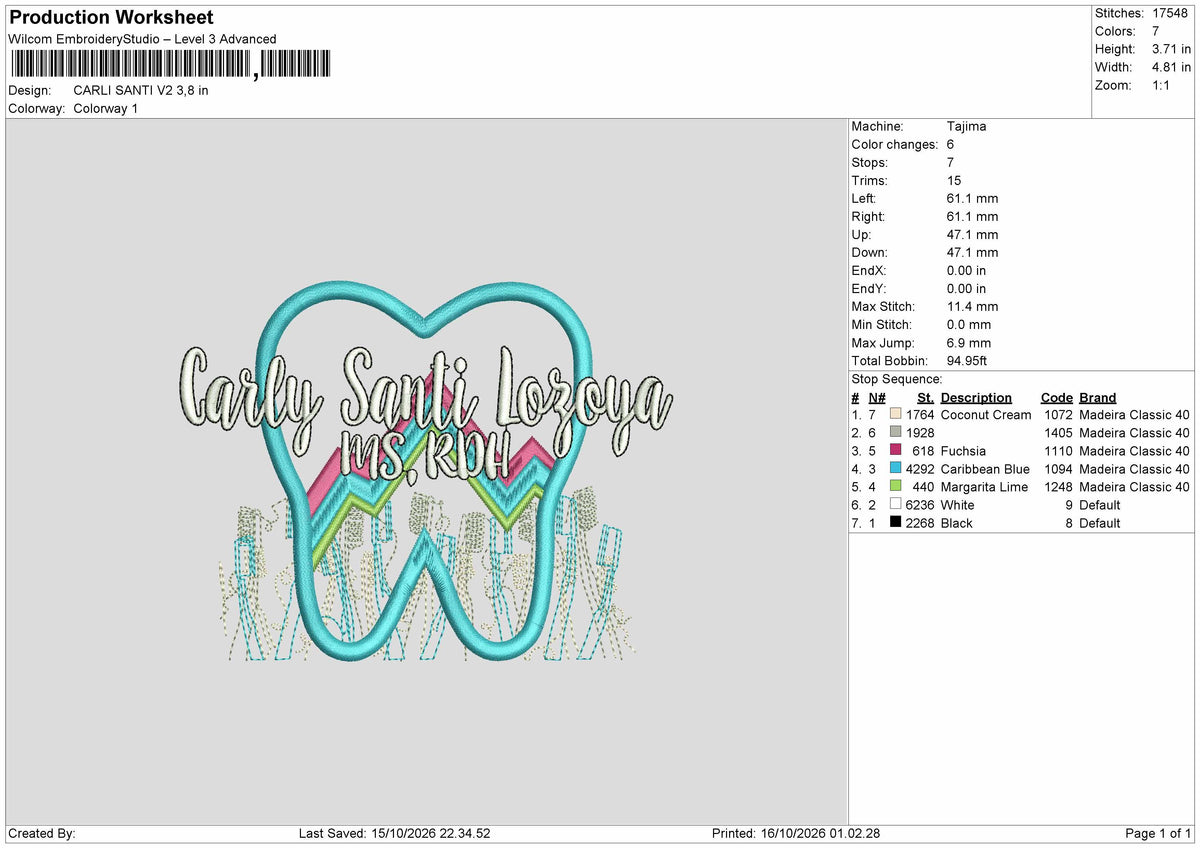Click the Description column header
1200x848 pixels.
[976, 397]
